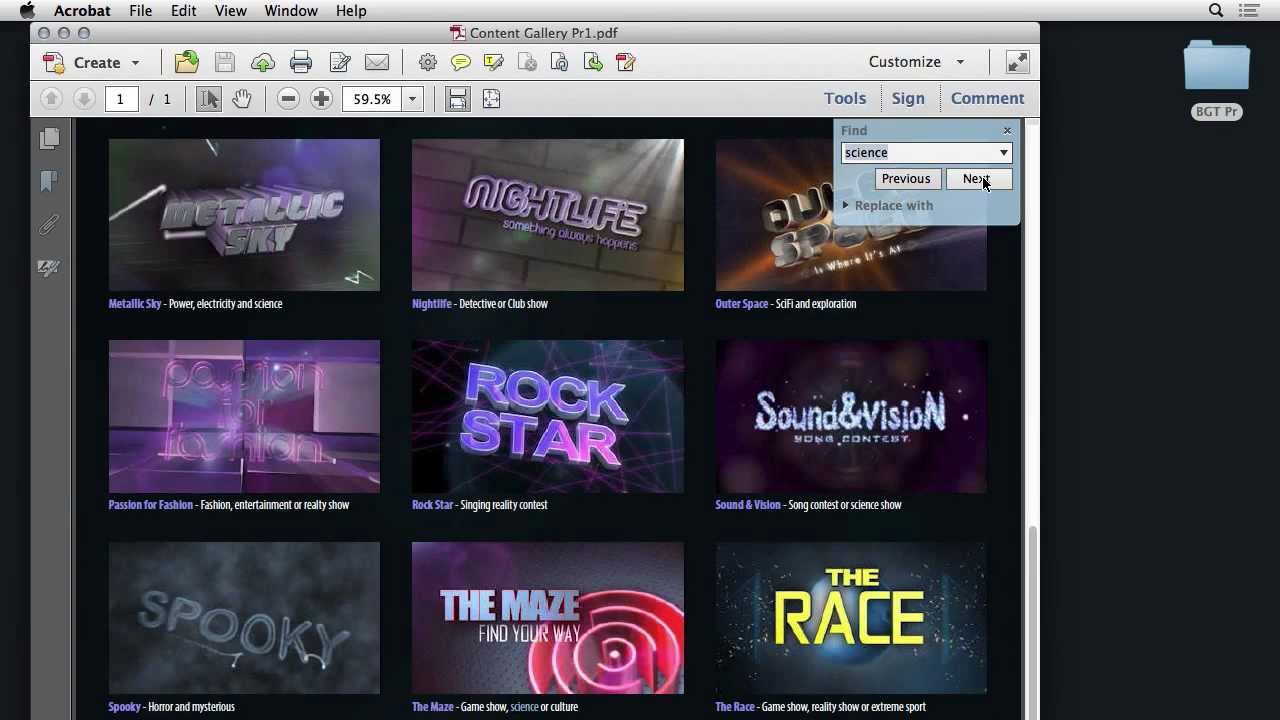The height and width of the screenshot is (720, 1280).
Task: Click The Race thumbnail image
Action: point(851,618)
